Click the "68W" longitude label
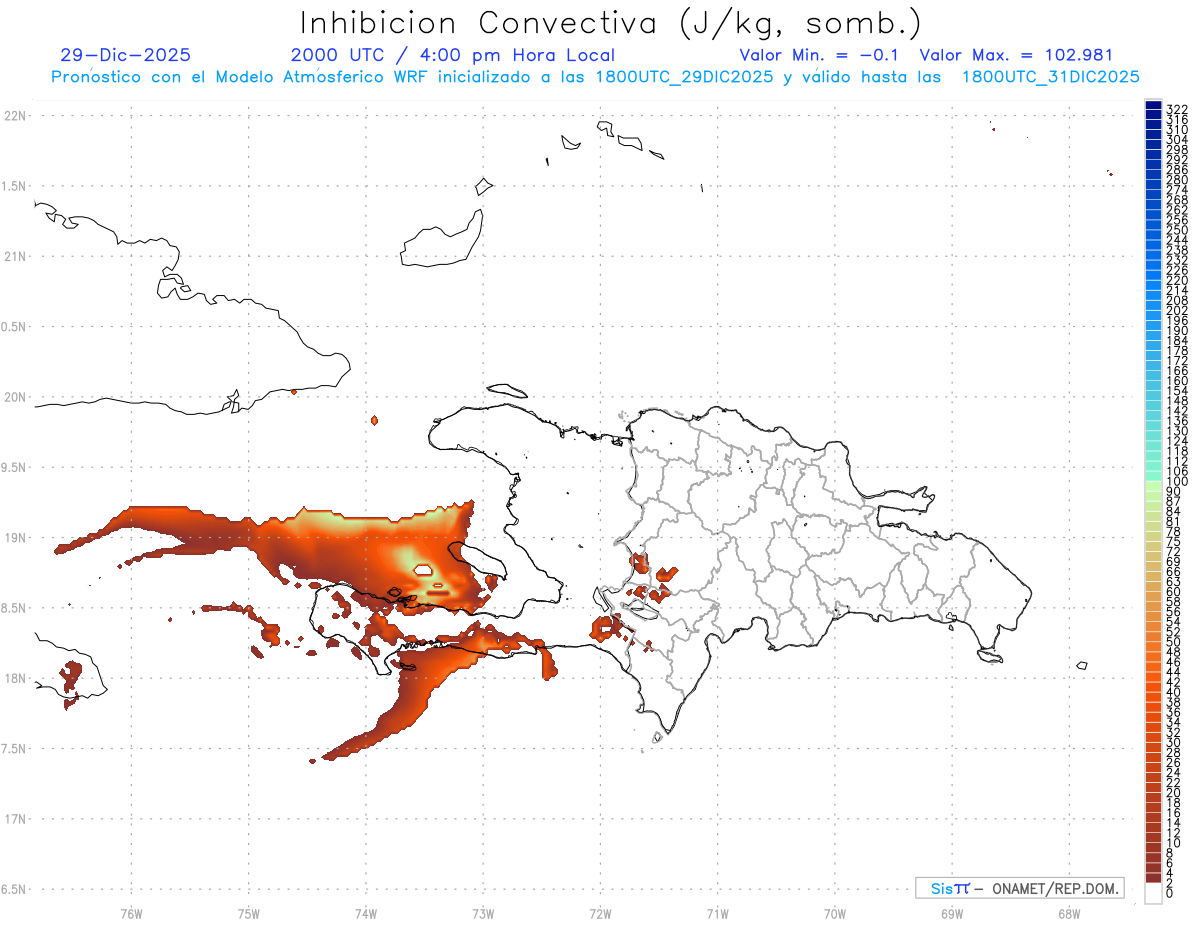Viewport: 1200px width, 927px height. pyautogui.click(x=1069, y=912)
